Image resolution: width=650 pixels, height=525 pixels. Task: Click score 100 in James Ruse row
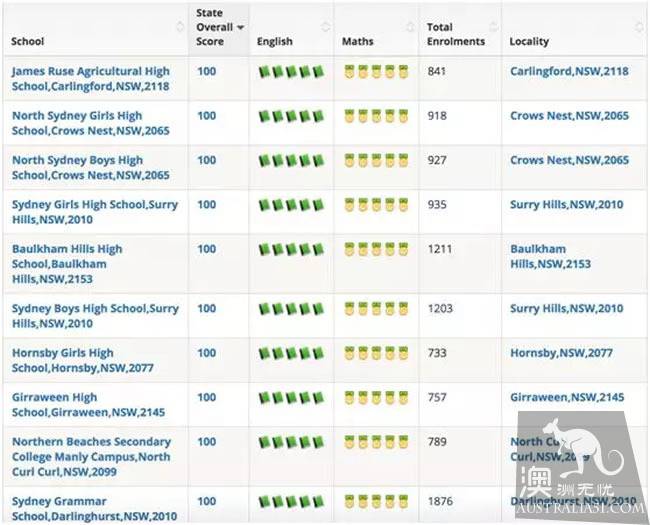(207, 71)
